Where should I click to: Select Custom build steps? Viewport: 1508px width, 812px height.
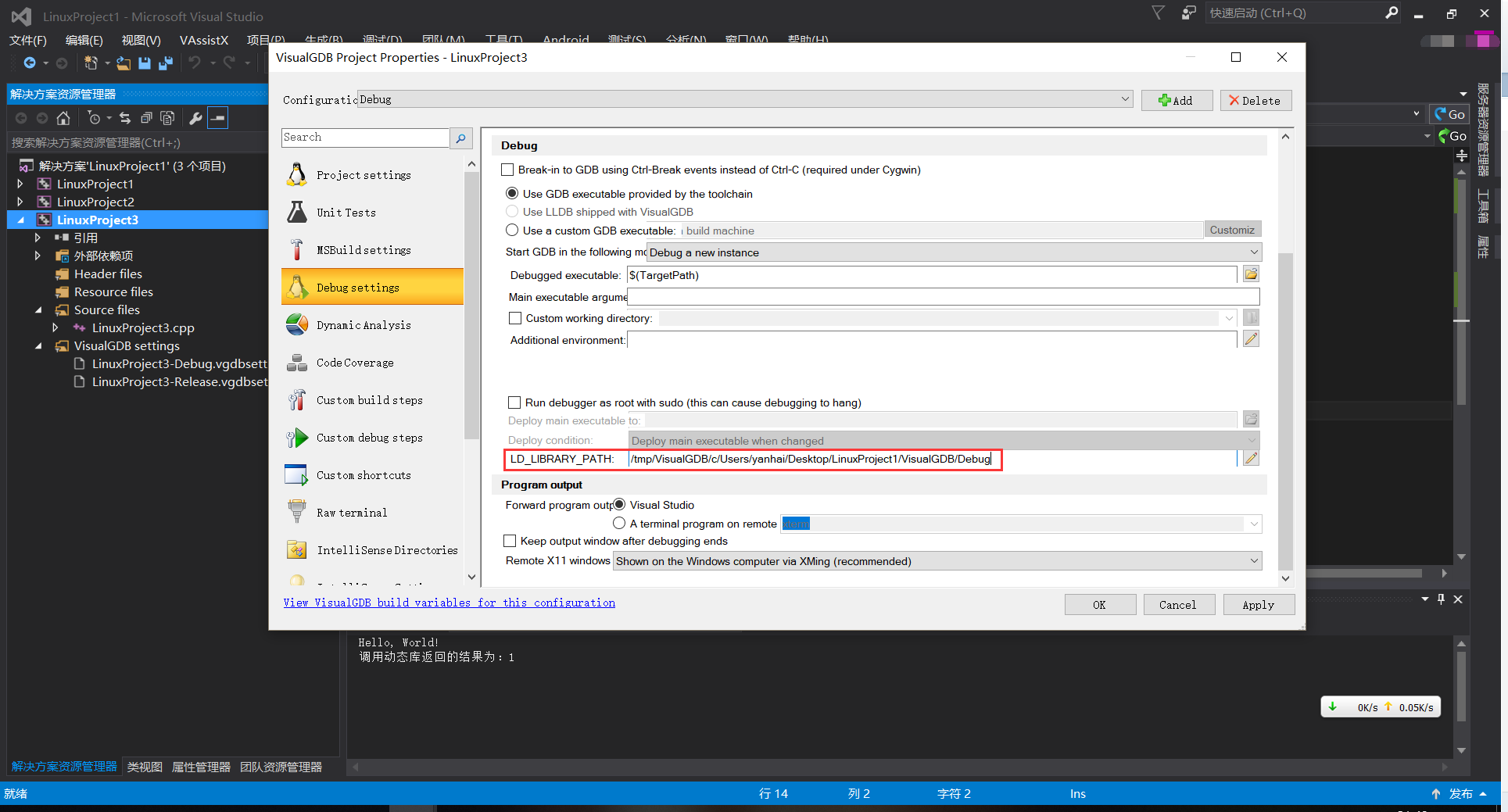(367, 399)
